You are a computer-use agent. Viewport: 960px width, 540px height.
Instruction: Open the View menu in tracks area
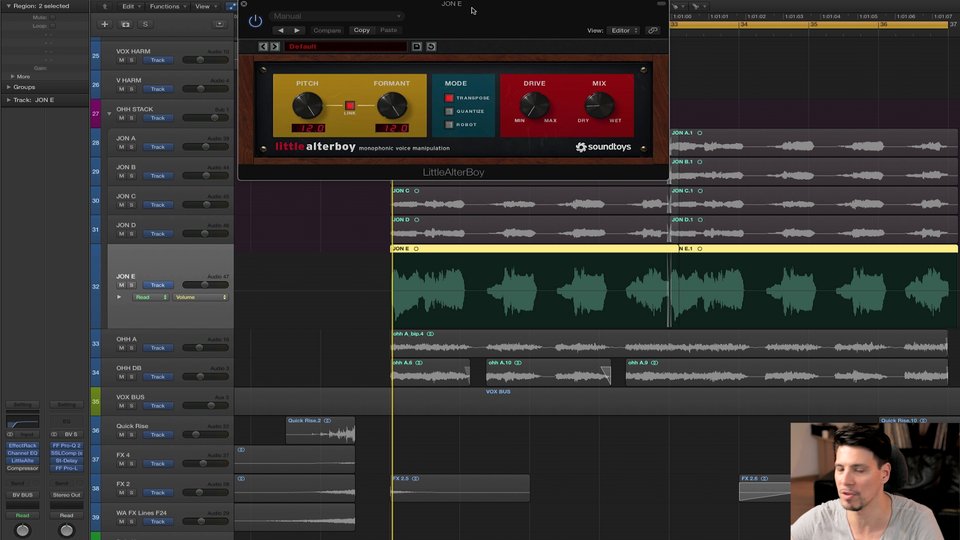(x=204, y=7)
